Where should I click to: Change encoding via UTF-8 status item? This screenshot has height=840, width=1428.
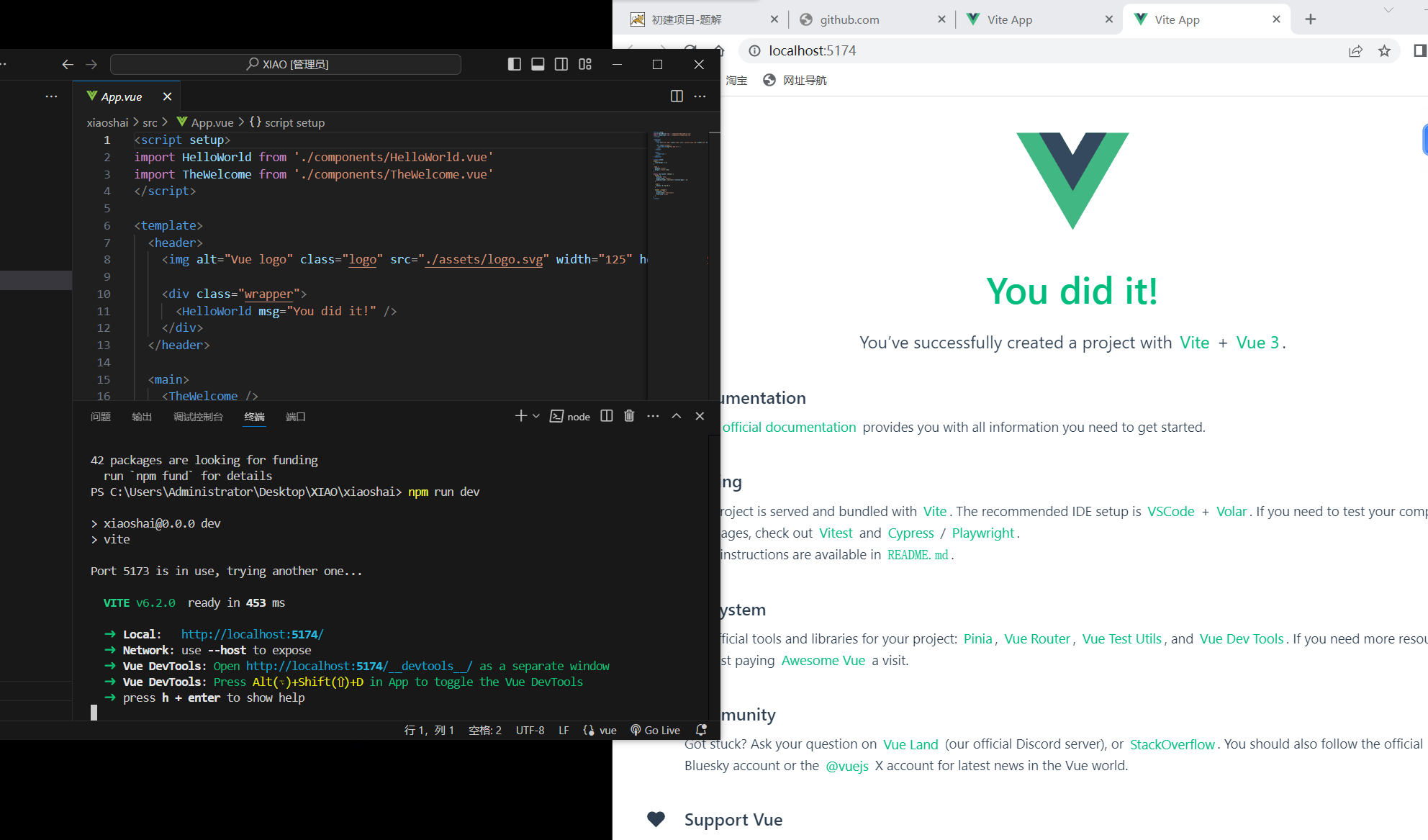[530, 730]
